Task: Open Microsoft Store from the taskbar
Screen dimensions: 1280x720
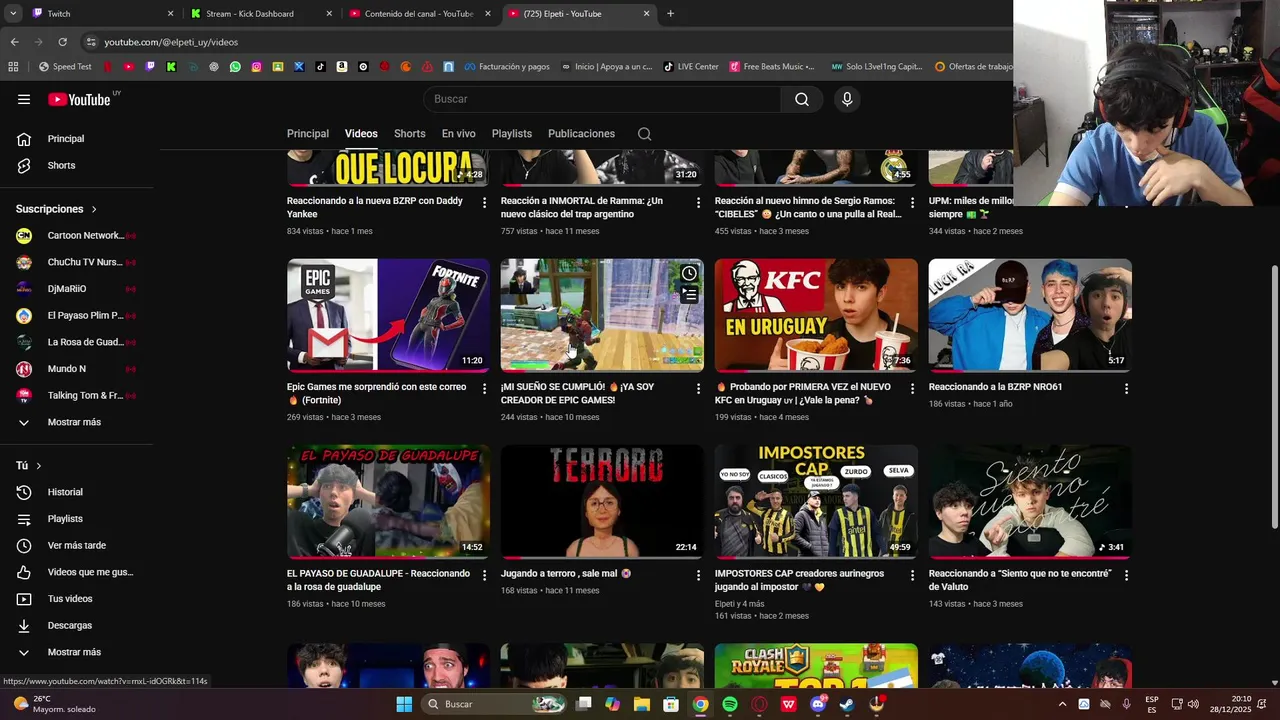Action: [671, 704]
